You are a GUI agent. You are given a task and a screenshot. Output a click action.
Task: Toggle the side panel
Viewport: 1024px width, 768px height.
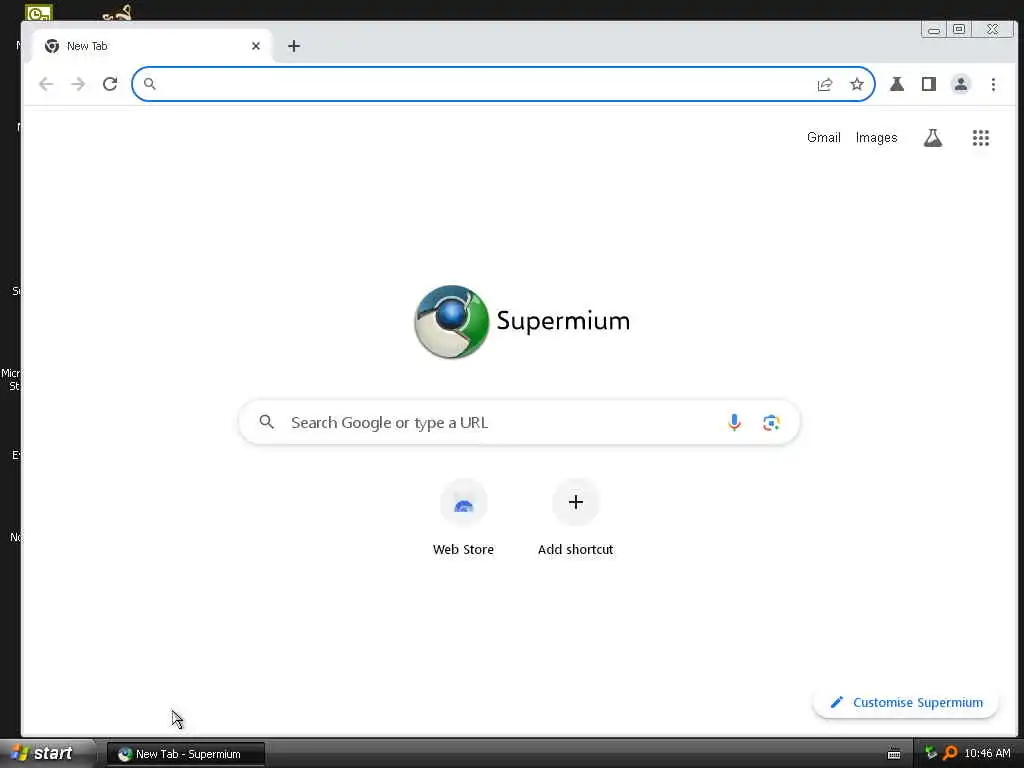[x=929, y=84]
